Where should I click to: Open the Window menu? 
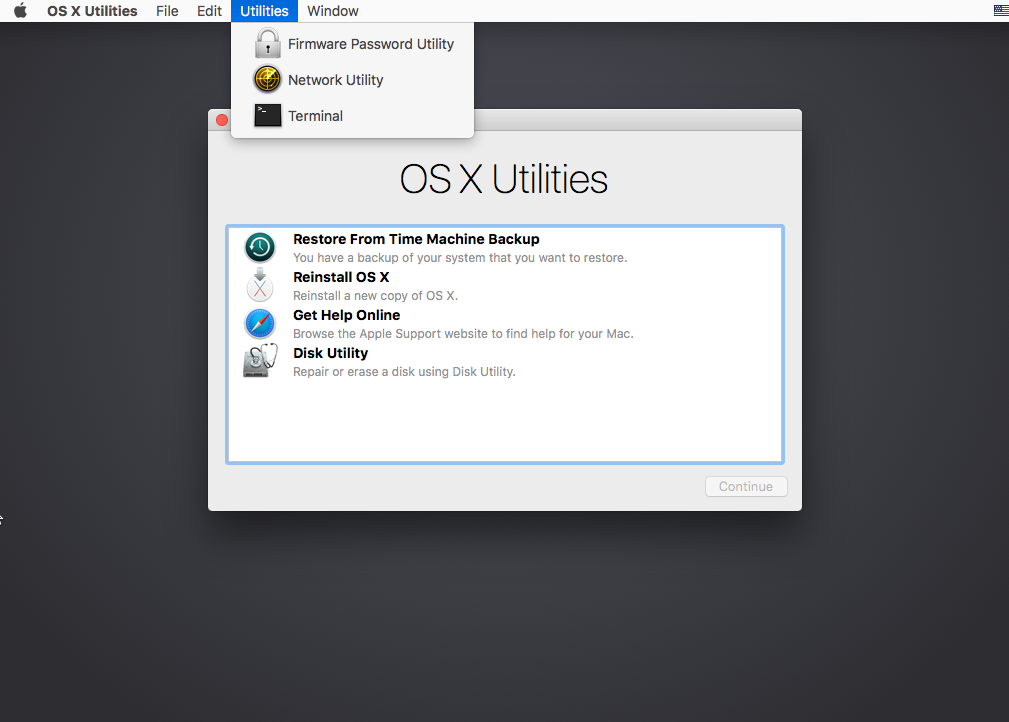click(x=333, y=11)
